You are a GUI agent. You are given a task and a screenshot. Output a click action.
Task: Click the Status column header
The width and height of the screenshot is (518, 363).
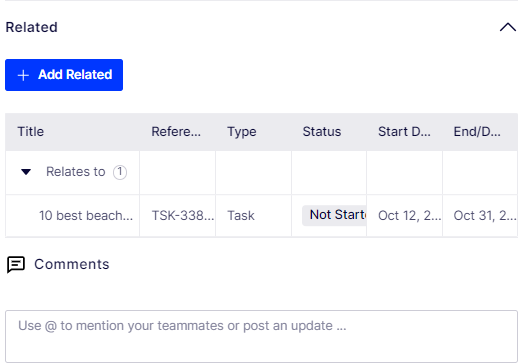322,132
